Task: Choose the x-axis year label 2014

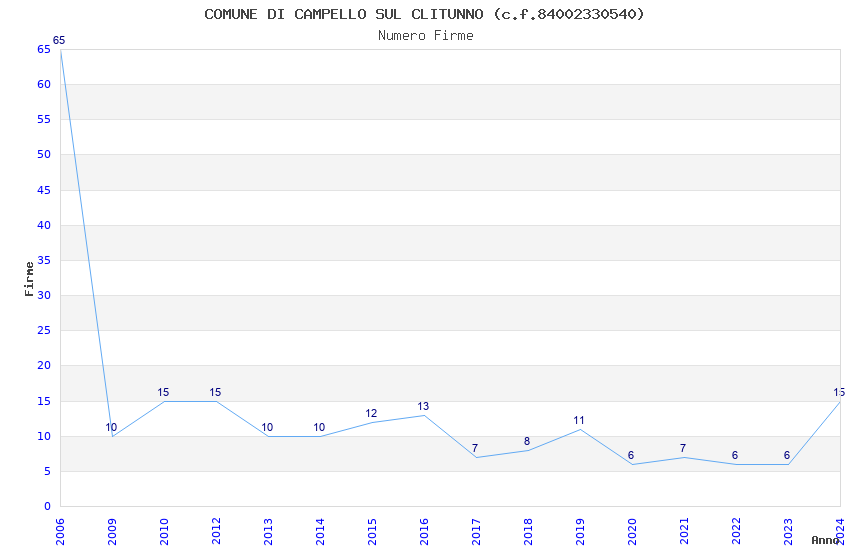Action: pyautogui.click(x=320, y=532)
